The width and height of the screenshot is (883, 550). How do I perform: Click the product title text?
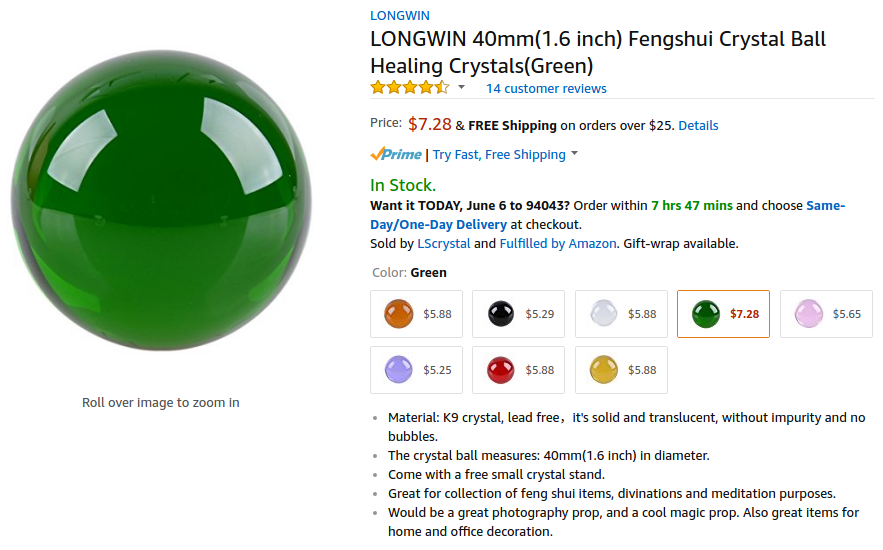[598, 53]
